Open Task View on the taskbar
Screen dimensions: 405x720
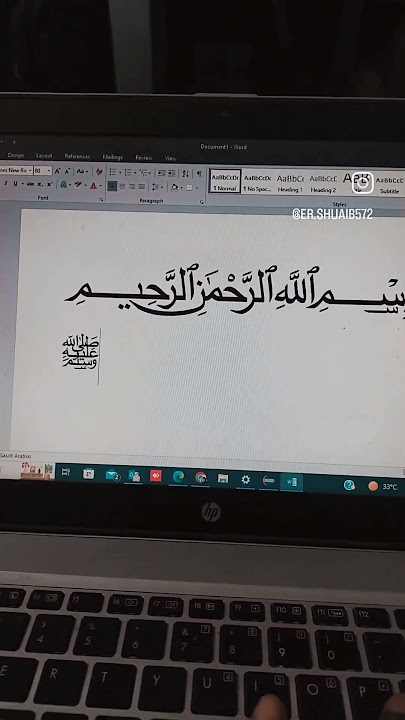point(66,472)
